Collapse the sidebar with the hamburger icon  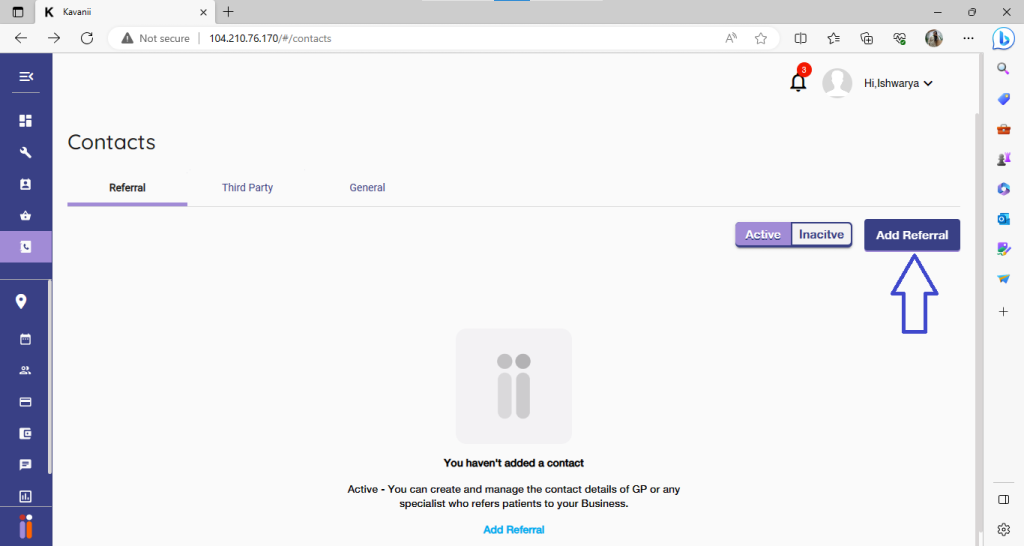(26, 76)
